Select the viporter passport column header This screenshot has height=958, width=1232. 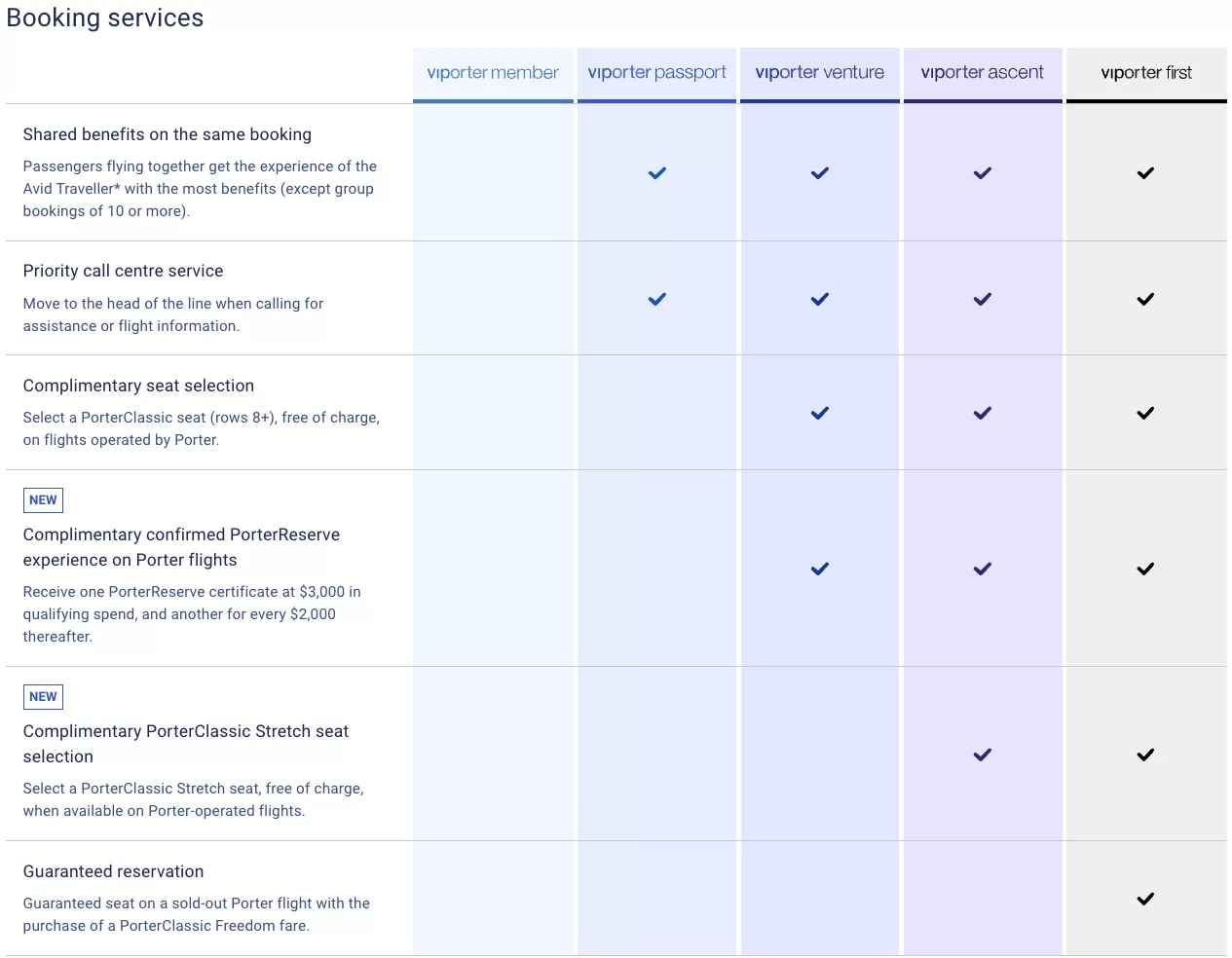[657, 73]
